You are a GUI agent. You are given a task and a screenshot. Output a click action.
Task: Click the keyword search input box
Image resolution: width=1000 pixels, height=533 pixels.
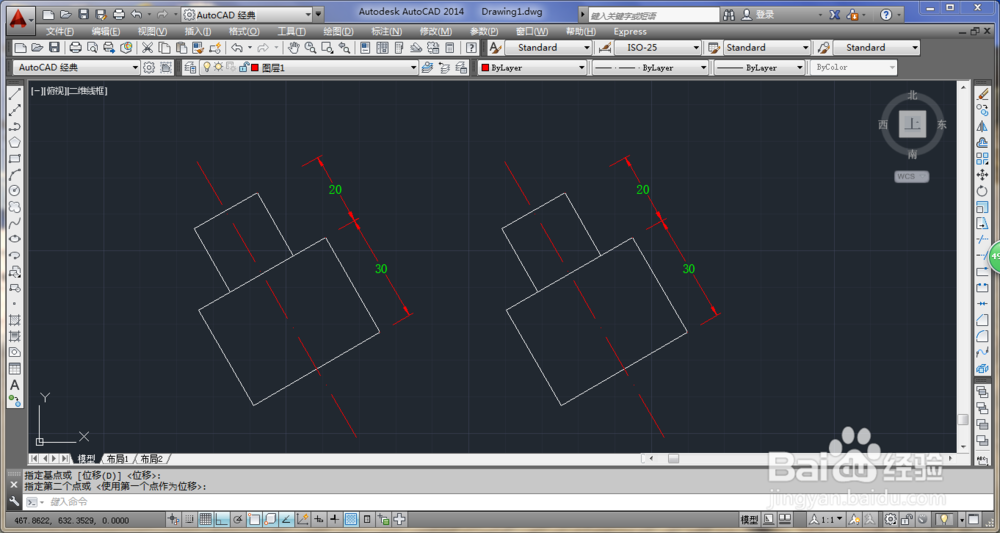(x=653, y=15)
